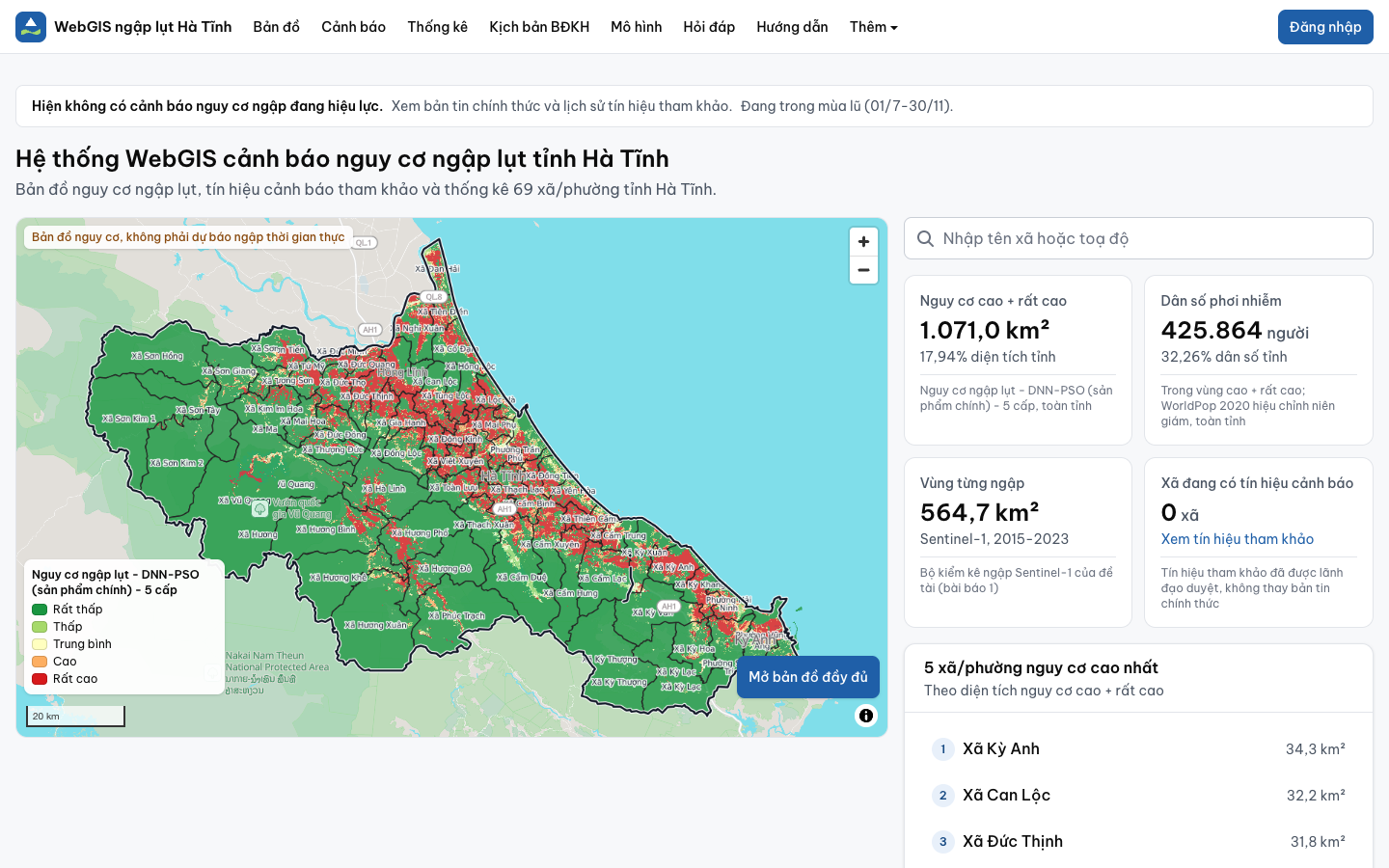The height and width of the screenshot is (868, 1389).
Task: Open the Bản đồ menu item
Action: 277,27
